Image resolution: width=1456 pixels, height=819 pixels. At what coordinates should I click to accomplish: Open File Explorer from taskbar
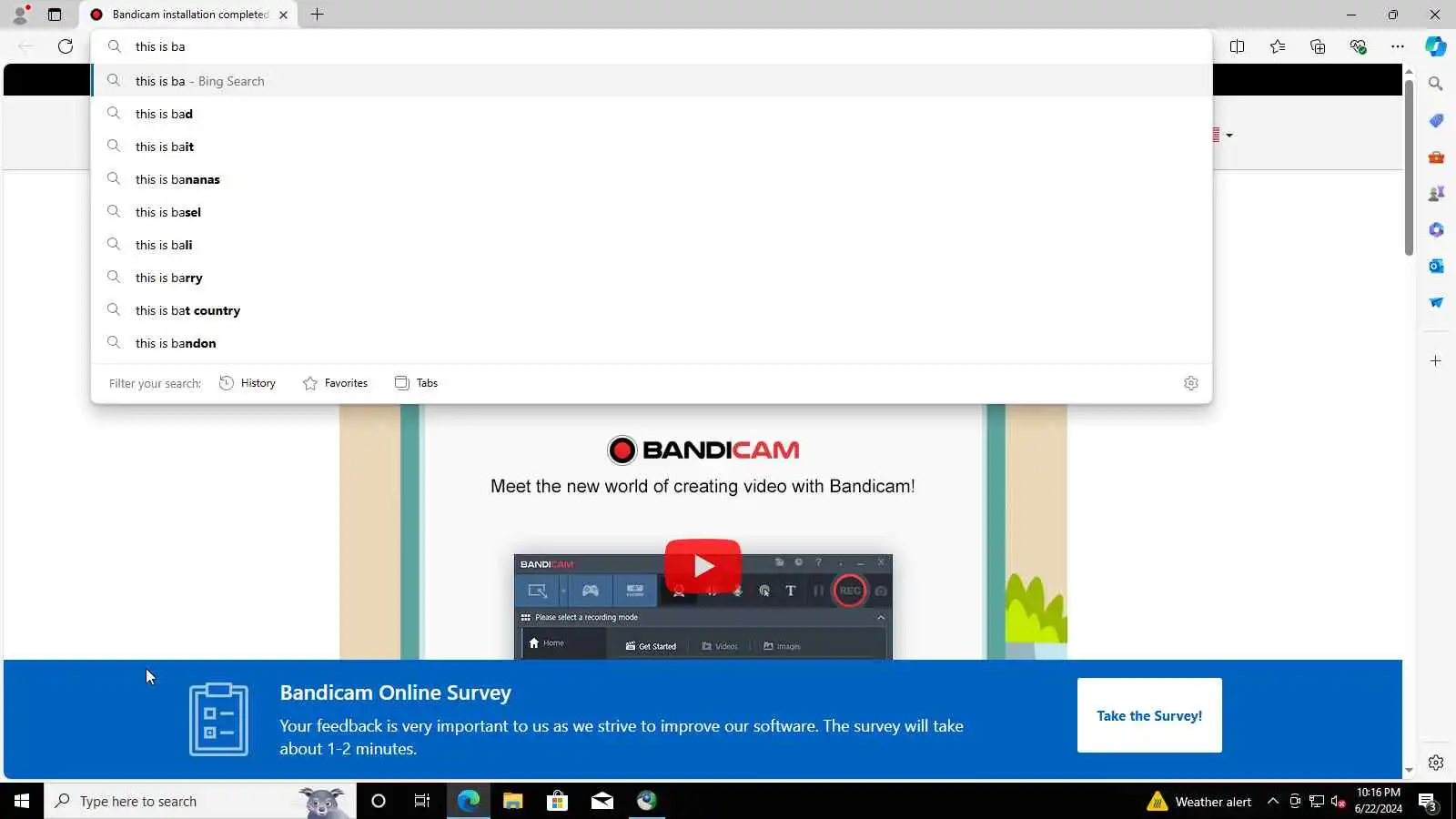pyautogui.click(x=512, y=801)
